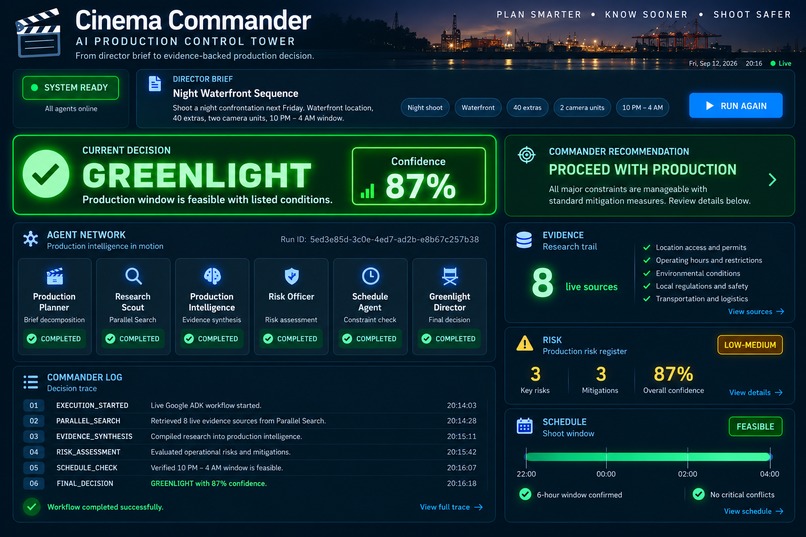This screenshot has width=806, height=537.
Task: Select log row 04 RISK_ASSESSMENT
Action: click(x=250, y=452)
